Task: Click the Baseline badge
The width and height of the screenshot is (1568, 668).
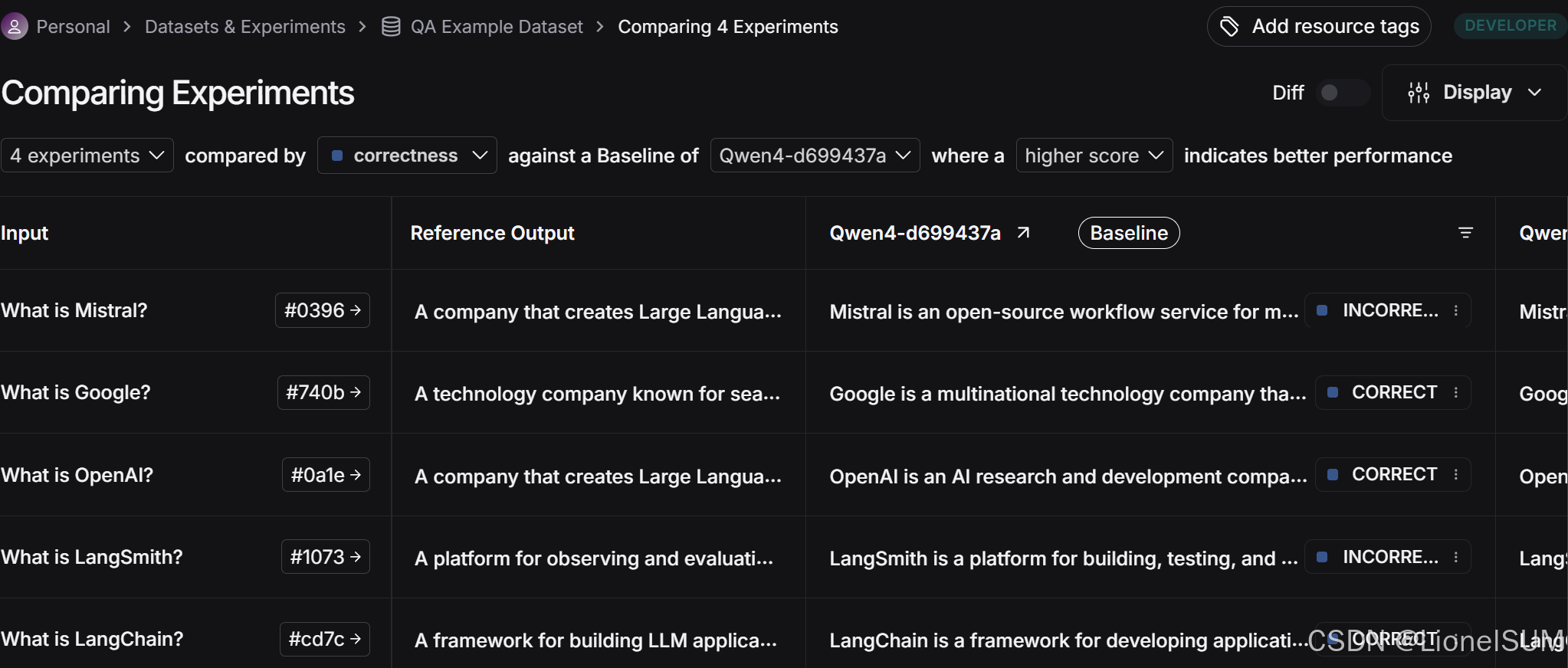Action: pos(1129,233)
